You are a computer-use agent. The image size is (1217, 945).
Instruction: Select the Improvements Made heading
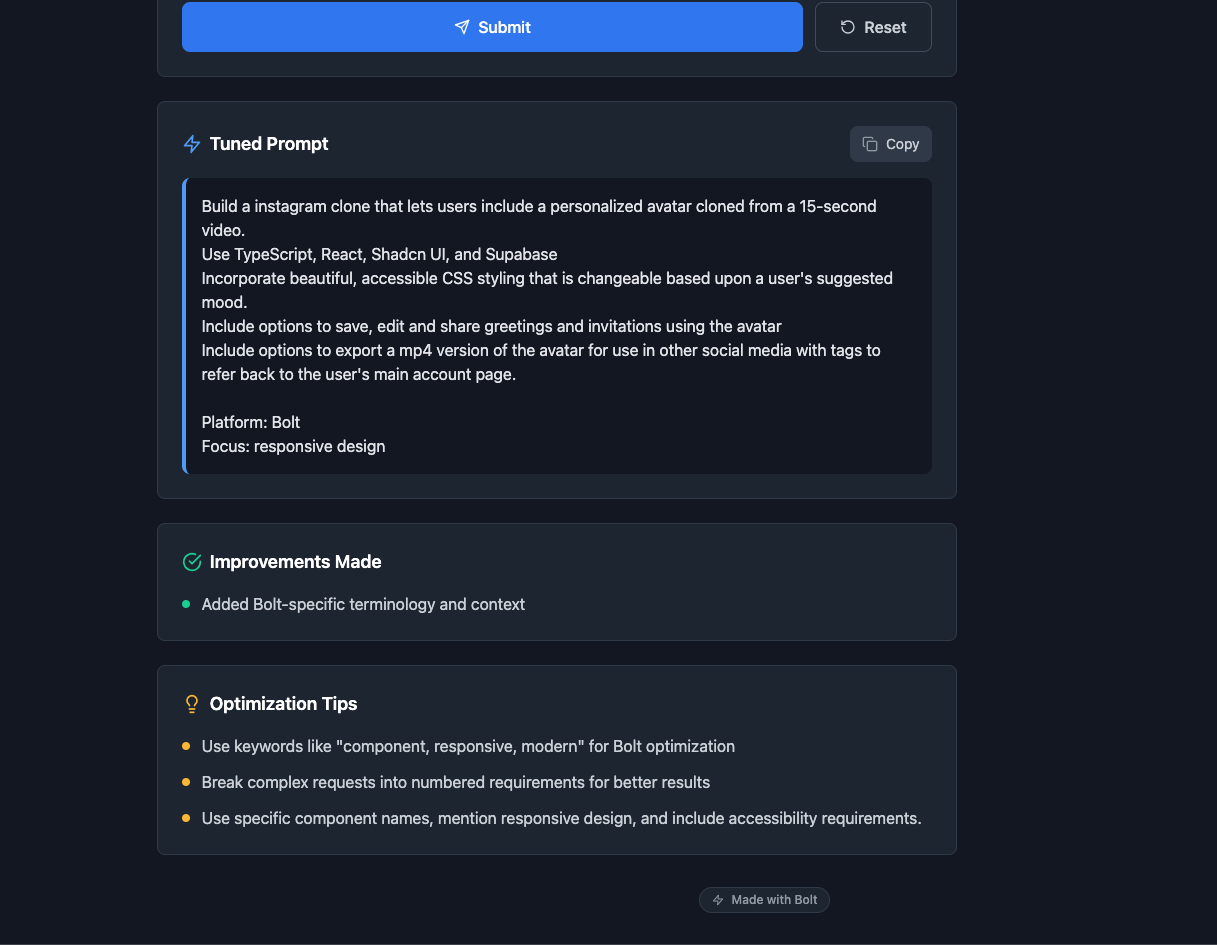295,562
